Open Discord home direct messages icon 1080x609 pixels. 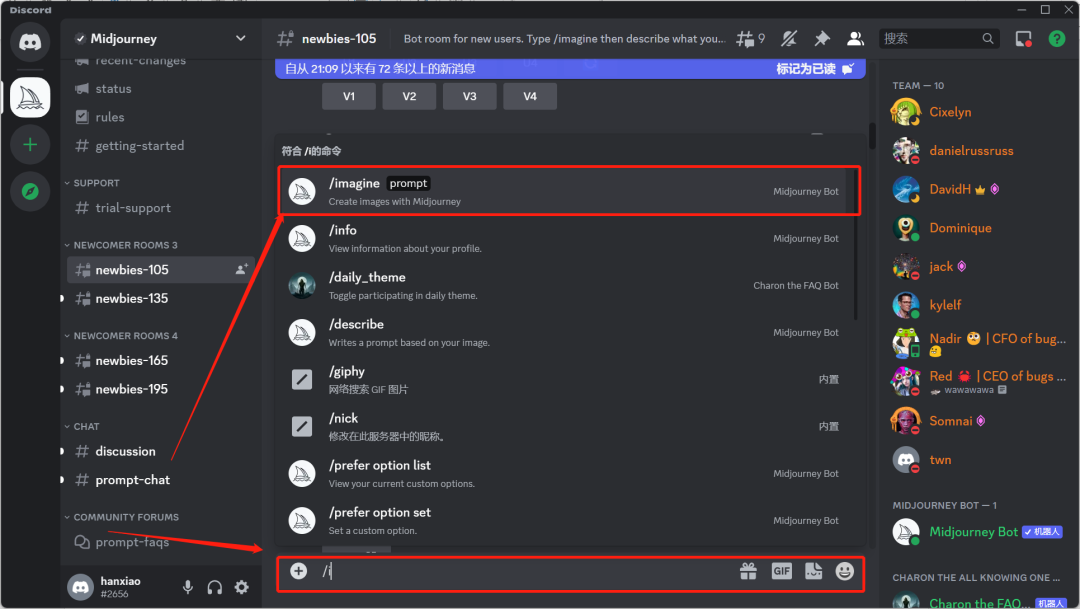click(30, 42)
